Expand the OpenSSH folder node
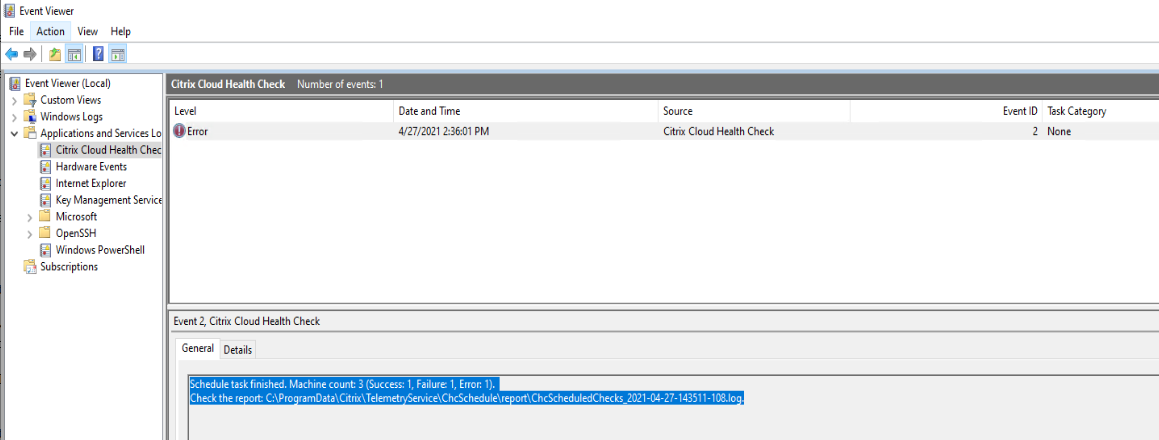Screen dimensions: 1159x440 point(30,234)
